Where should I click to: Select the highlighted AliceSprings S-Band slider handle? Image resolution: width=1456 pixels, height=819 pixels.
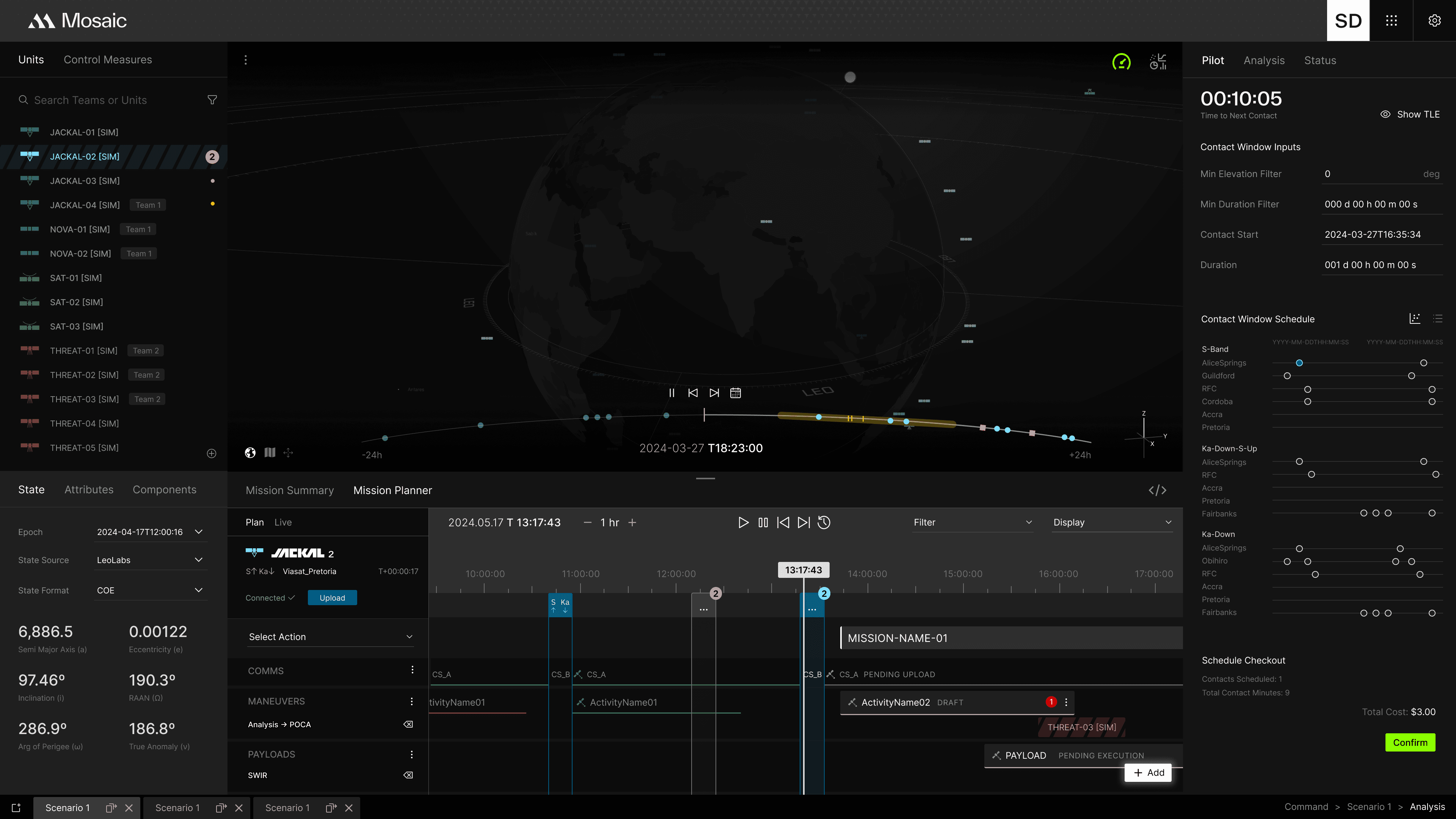1299,363
